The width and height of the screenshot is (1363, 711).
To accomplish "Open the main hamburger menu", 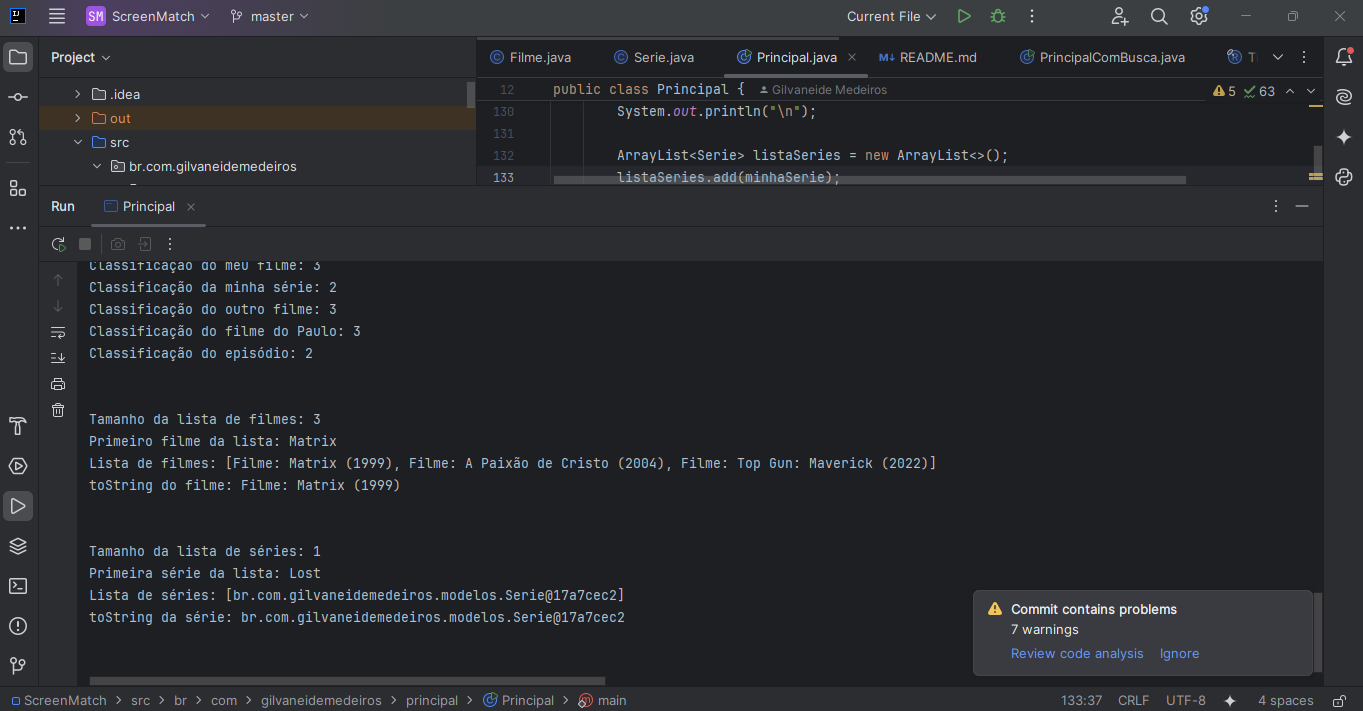I will pos(57,16).
